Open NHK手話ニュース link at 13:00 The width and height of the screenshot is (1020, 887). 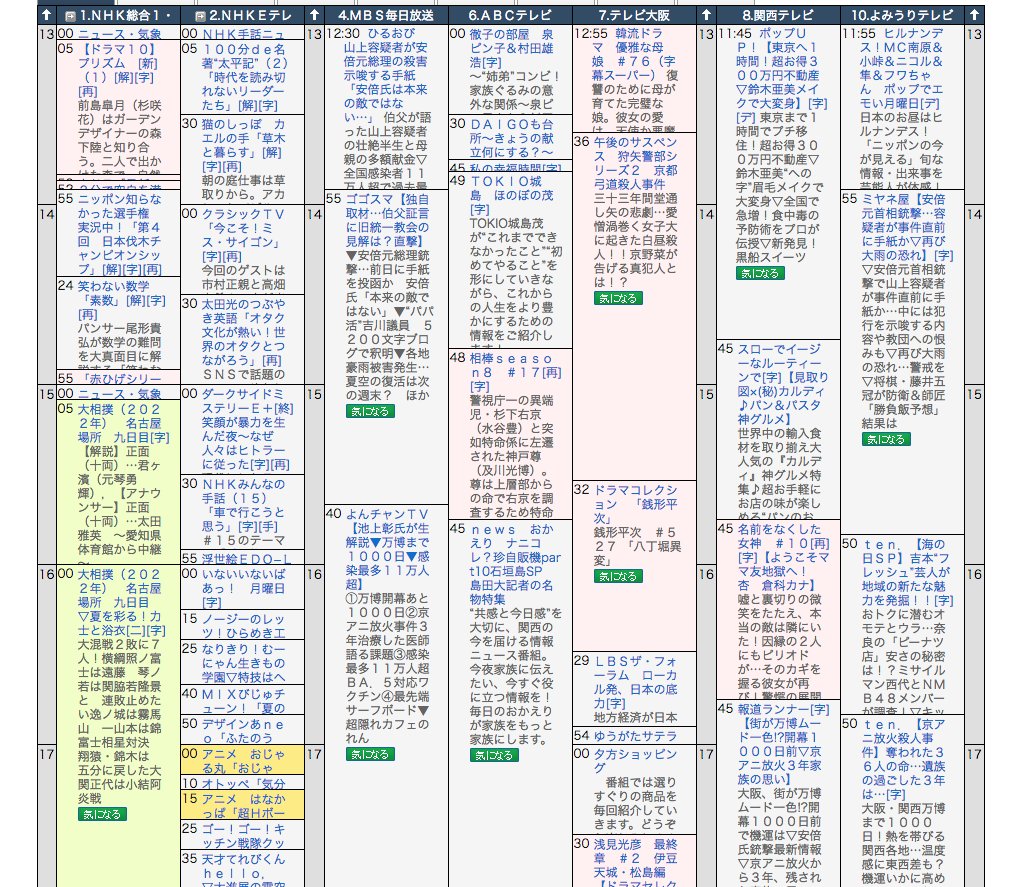[x=243, y=34]
